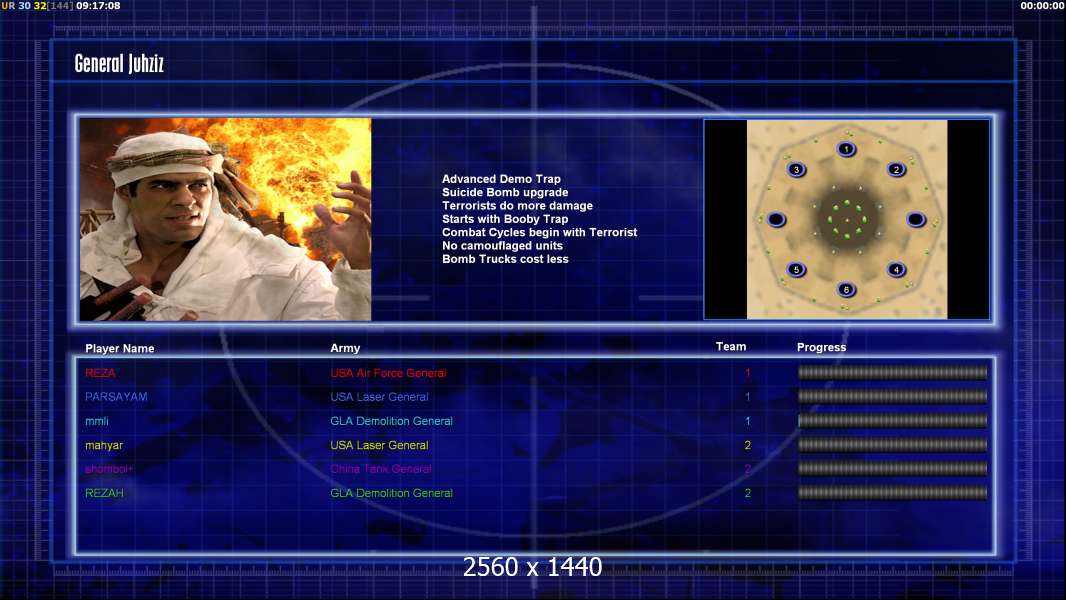The width and height of the screenshot is (1066, 600).
Task: Click PARSAYAM's "USA Laser General" army
Action: pyautogui.click(x=379, y=397)
